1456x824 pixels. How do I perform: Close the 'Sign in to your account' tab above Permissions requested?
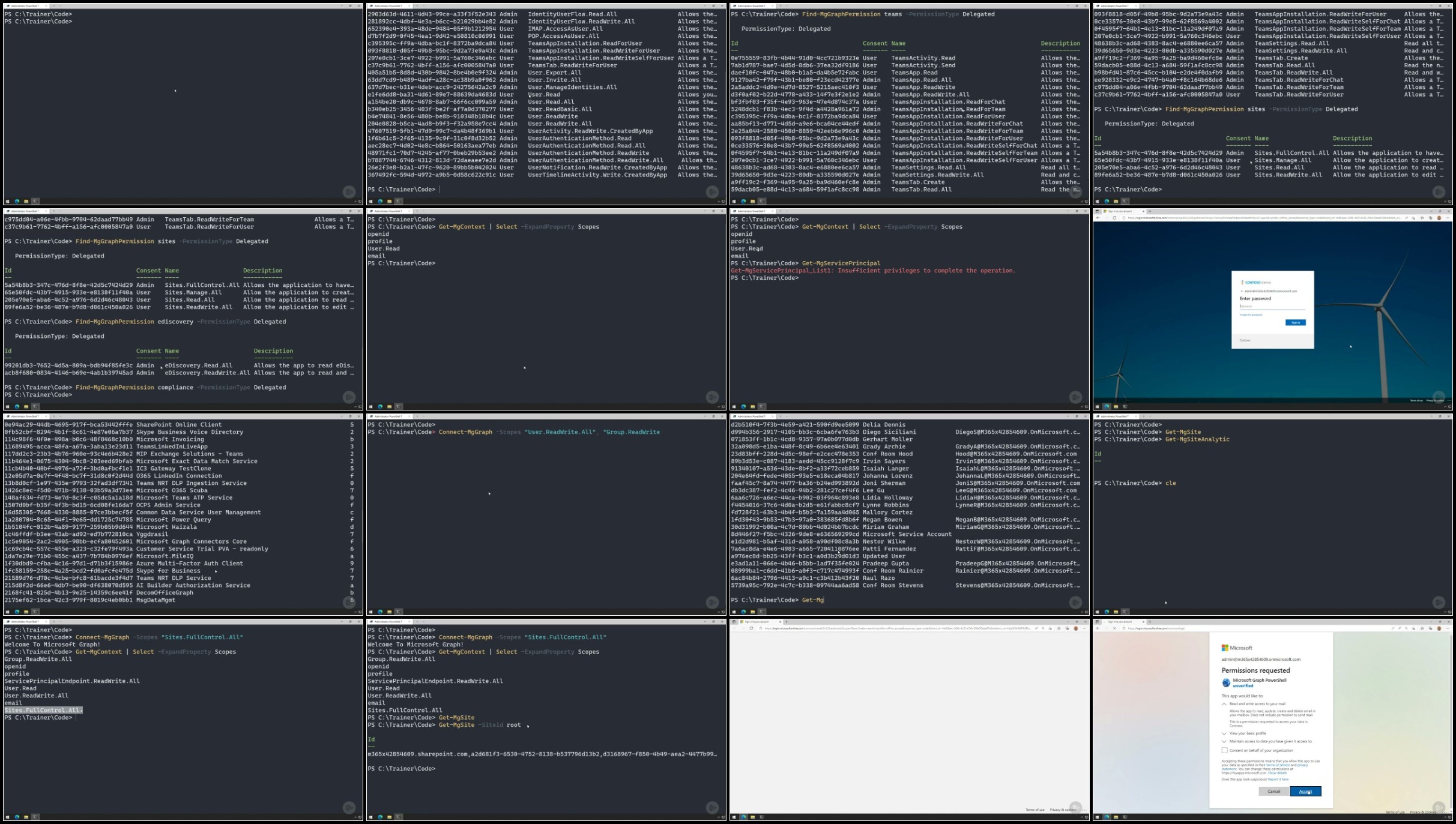coord(1143,622)
